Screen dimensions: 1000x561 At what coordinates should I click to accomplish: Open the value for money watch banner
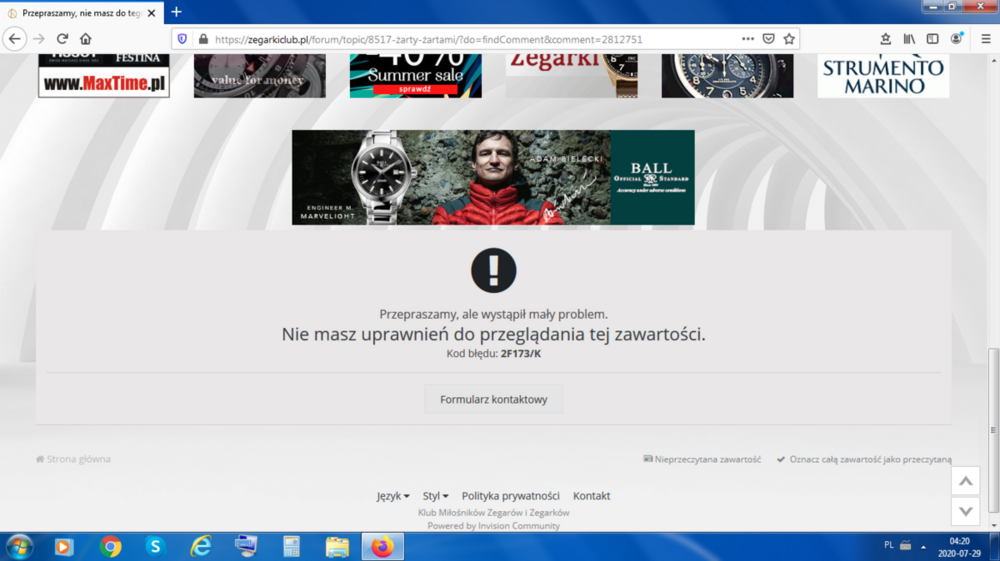tap(260, 75)
